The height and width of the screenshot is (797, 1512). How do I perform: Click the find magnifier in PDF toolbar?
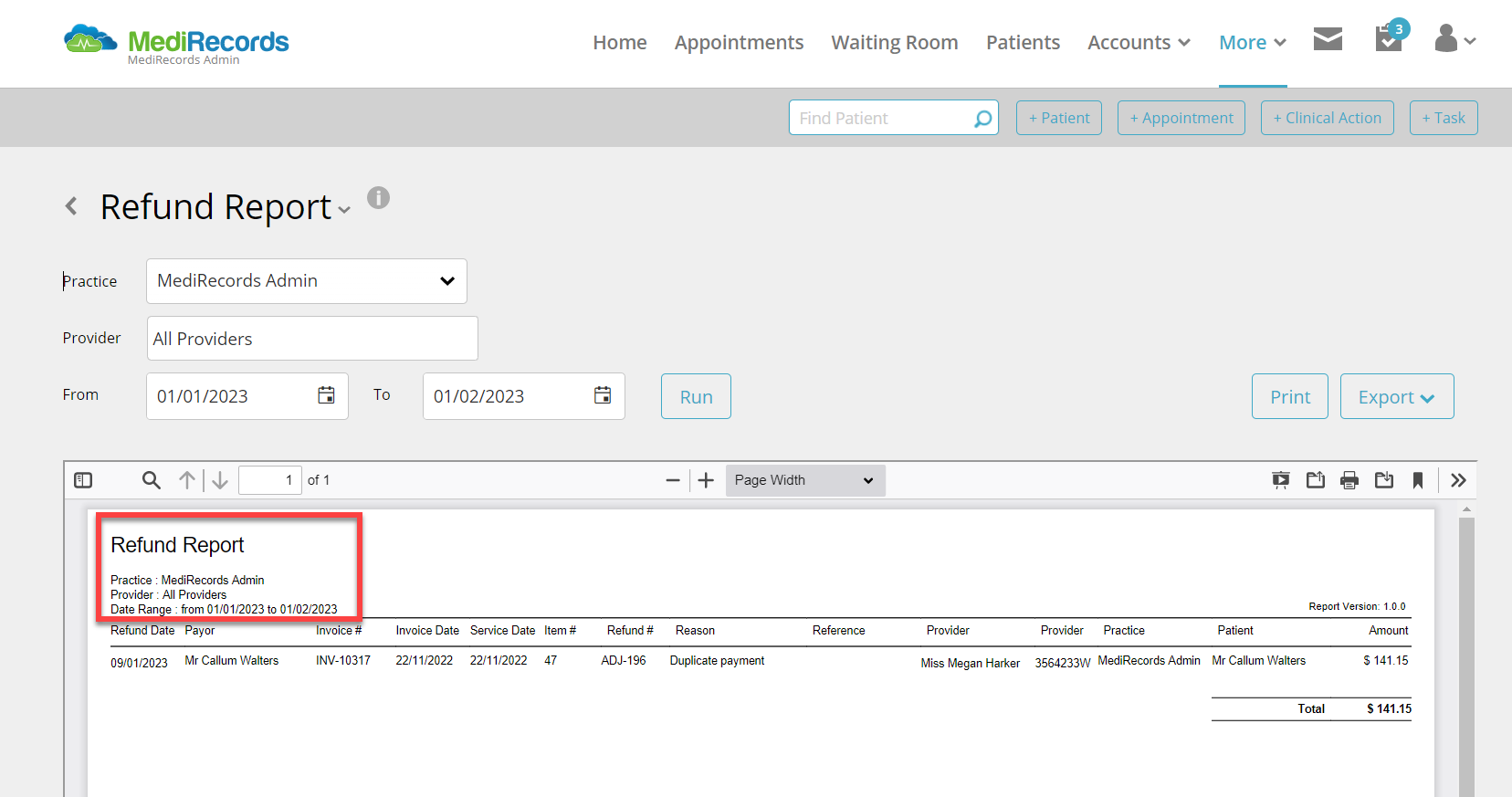coord(152,480)
